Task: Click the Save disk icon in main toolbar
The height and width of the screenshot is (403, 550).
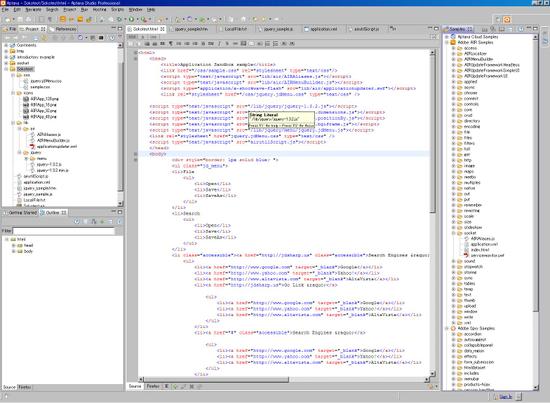Action: tap(20, 20)
